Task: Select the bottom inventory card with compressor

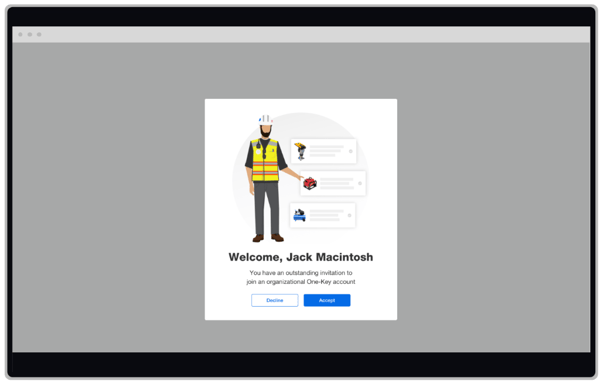Action: (x=323, y=215)
